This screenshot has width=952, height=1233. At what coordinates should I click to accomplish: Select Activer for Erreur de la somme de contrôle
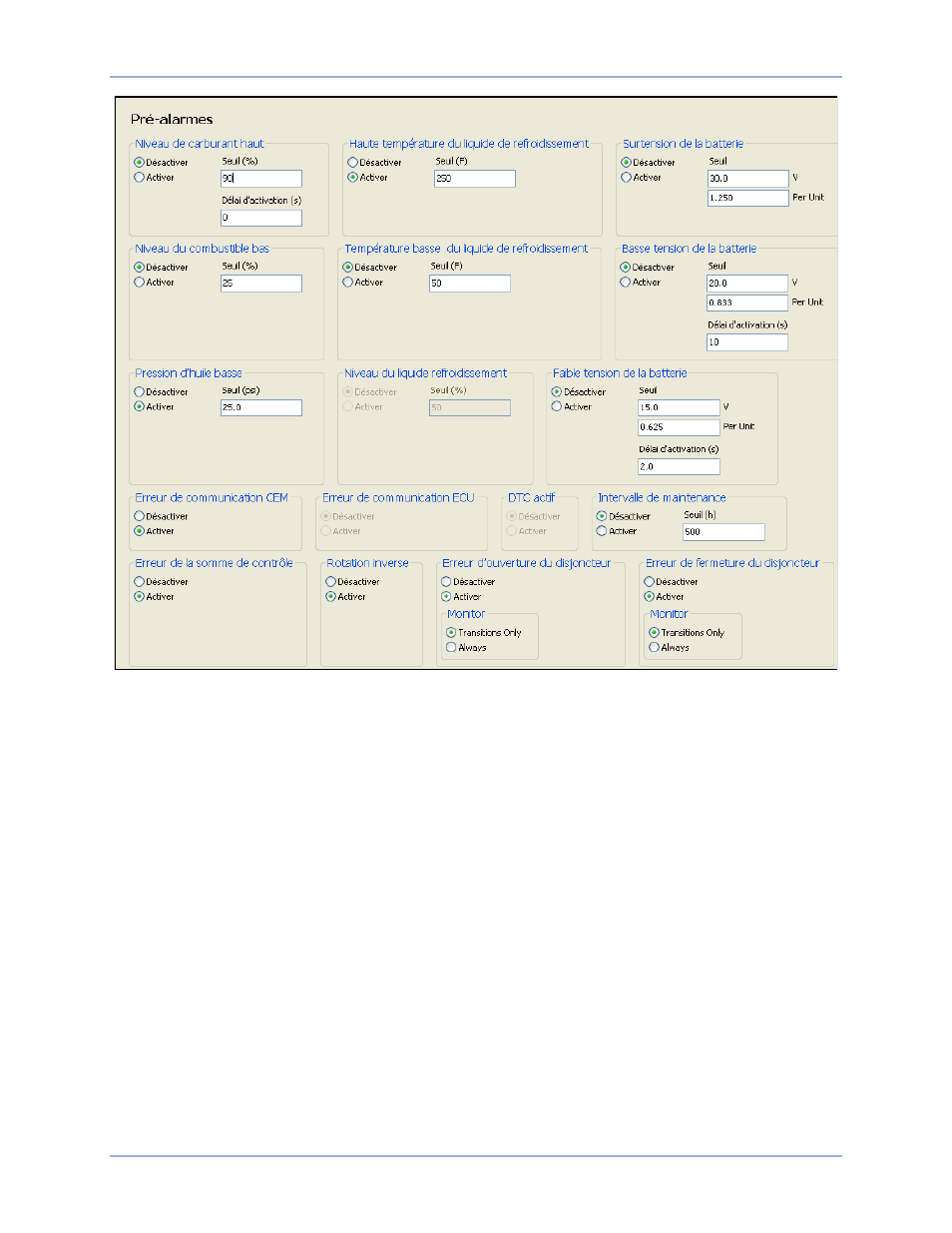coord(139,597)
